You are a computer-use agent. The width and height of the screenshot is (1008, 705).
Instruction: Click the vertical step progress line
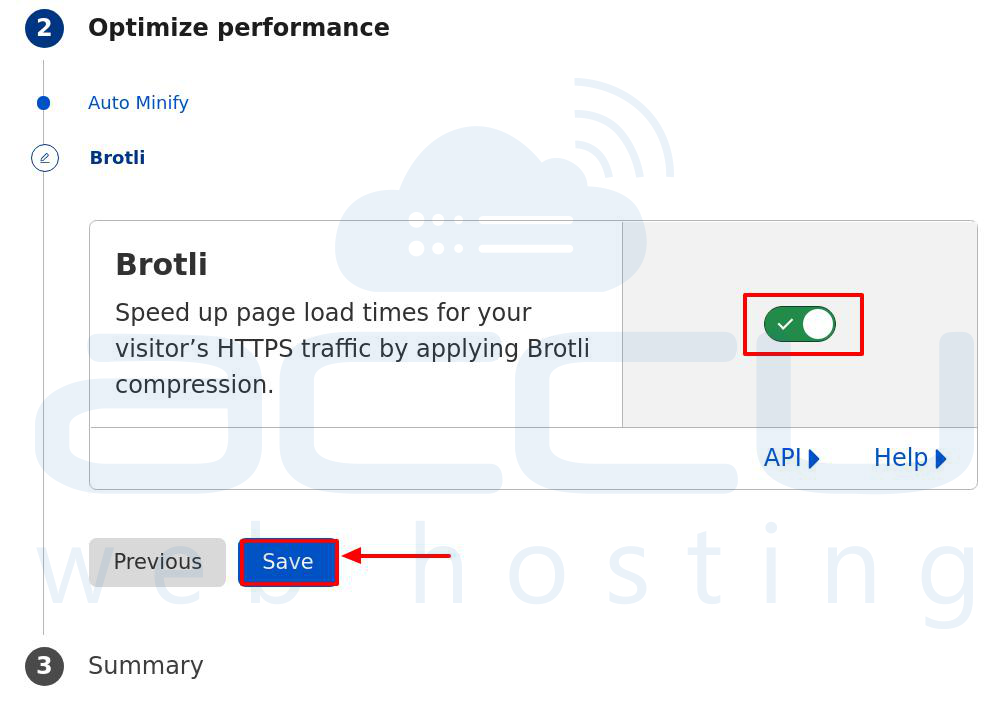(44, 398)
